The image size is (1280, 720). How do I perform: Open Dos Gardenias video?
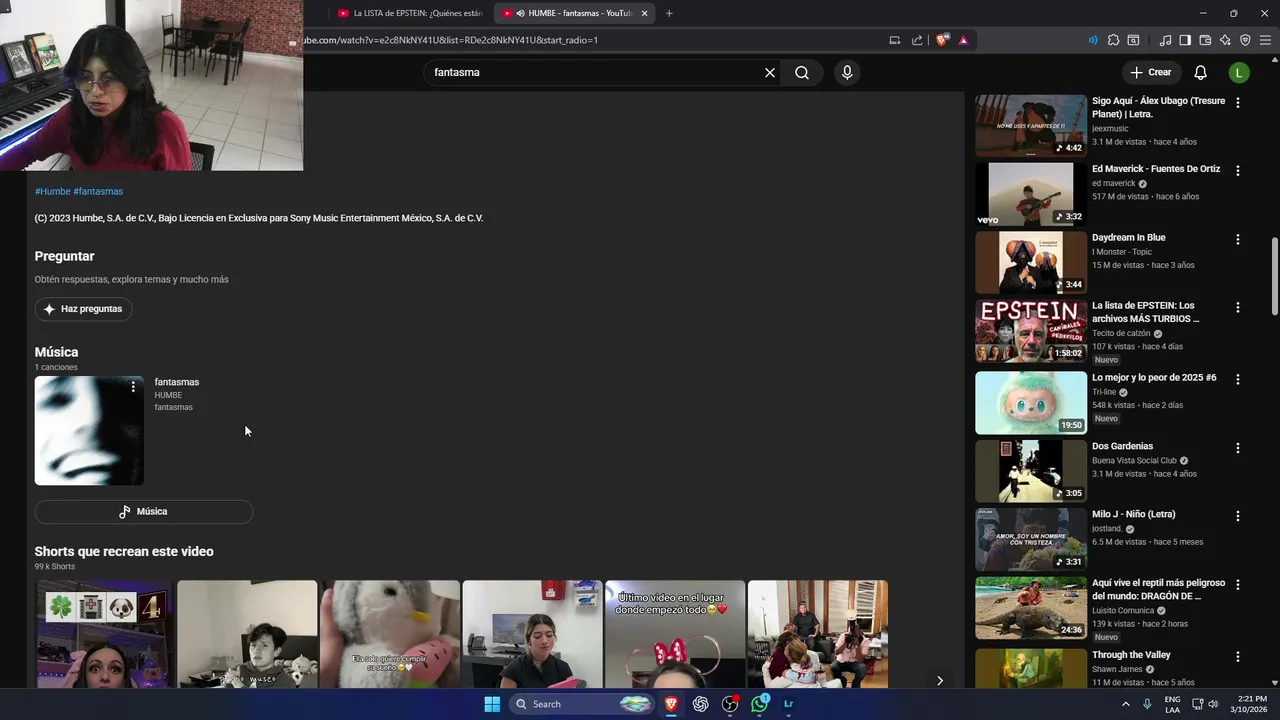click(1031, 471)
